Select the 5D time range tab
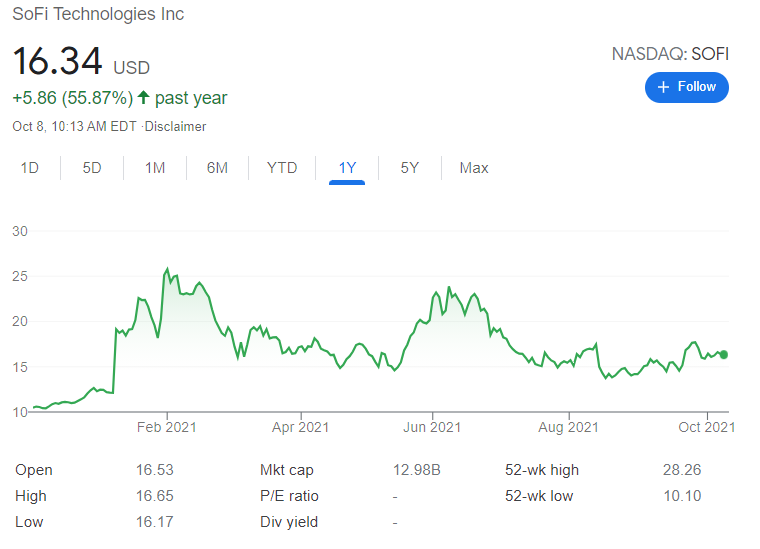The image size is (760, 549). (x=92, y=168)
